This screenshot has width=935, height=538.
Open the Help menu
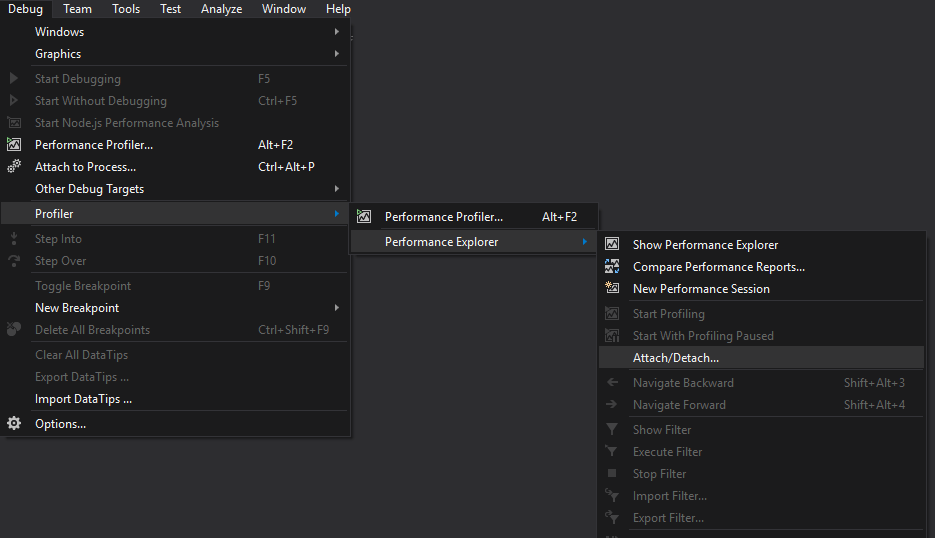[x=338, y=9]
